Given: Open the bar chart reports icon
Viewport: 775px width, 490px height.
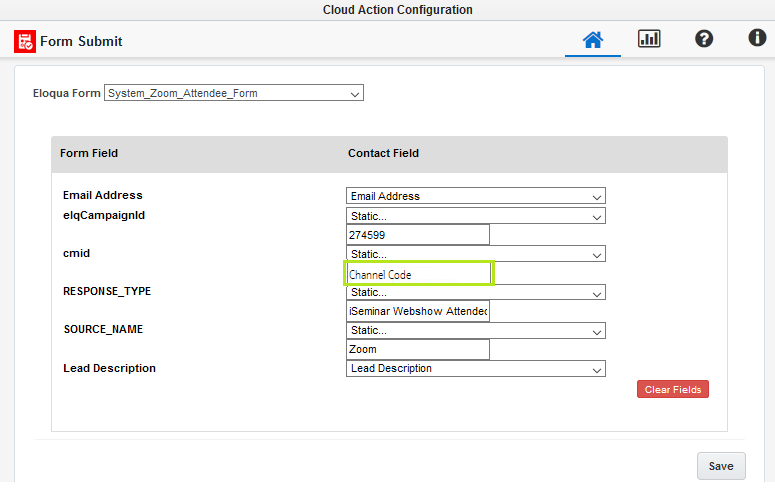Looking at the screenshot, I should 649,40.
